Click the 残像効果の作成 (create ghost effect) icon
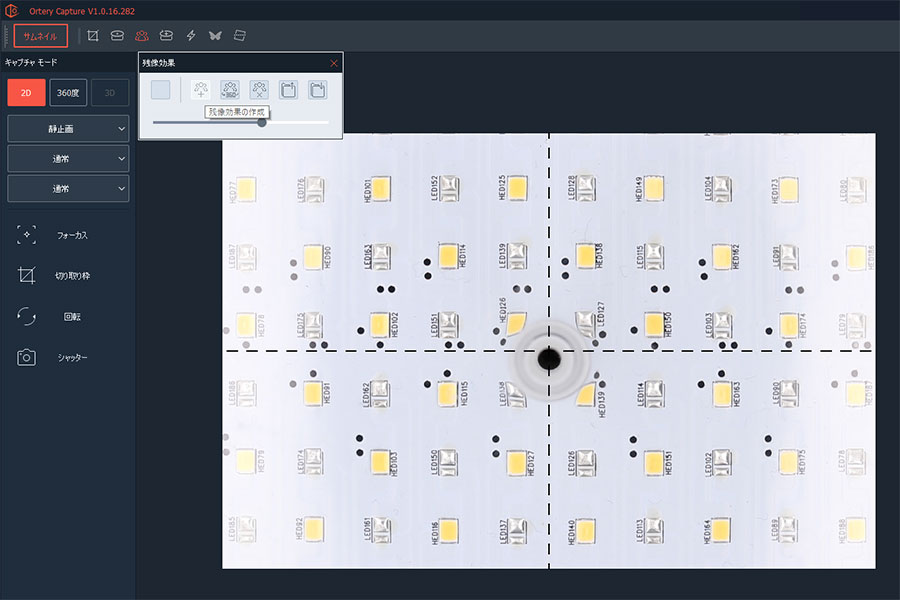Image resolution: width=900 pixels, height=600 pixels. [x=201, y=90]
